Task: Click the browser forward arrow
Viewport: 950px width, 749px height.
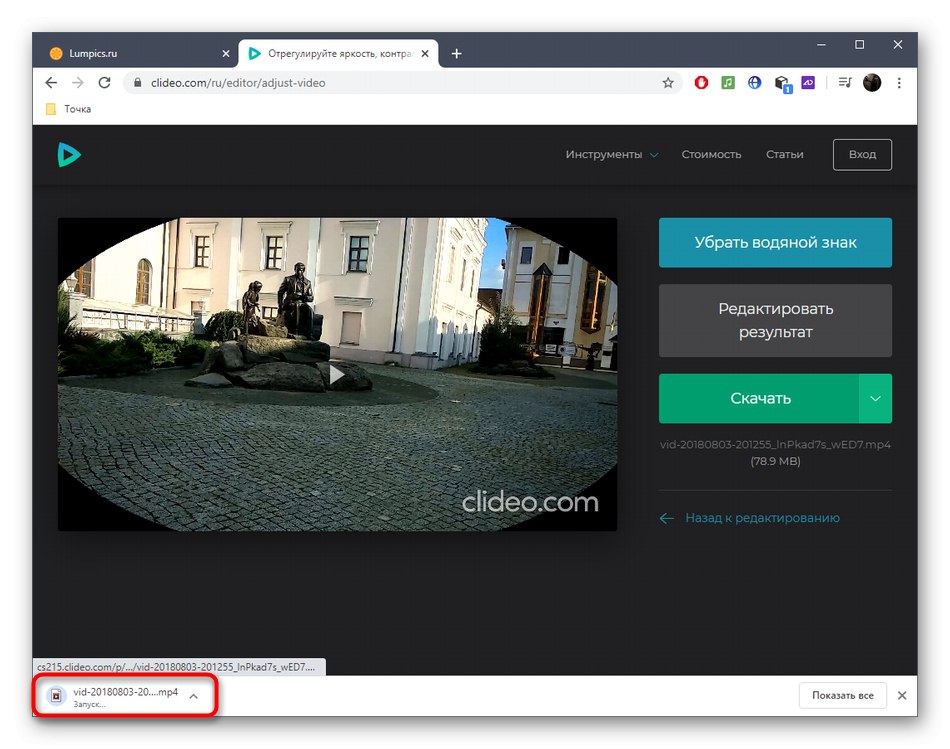Action: [78, 82]
